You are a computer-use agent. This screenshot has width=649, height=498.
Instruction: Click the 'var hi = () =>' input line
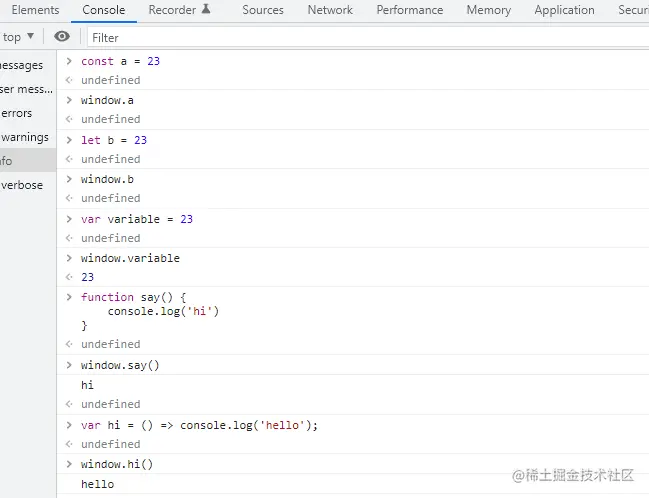point(200,425)
